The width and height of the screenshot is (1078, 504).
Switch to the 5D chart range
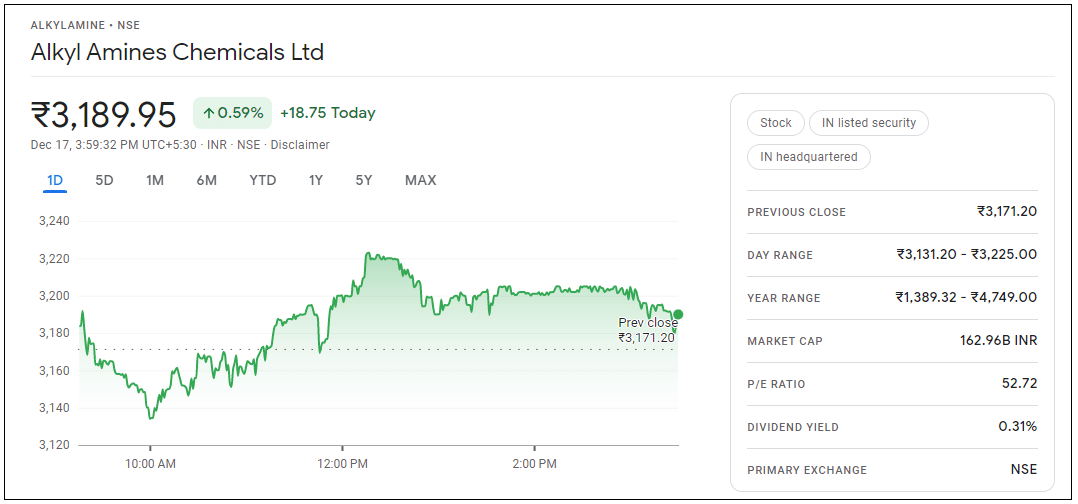[104, 181]
